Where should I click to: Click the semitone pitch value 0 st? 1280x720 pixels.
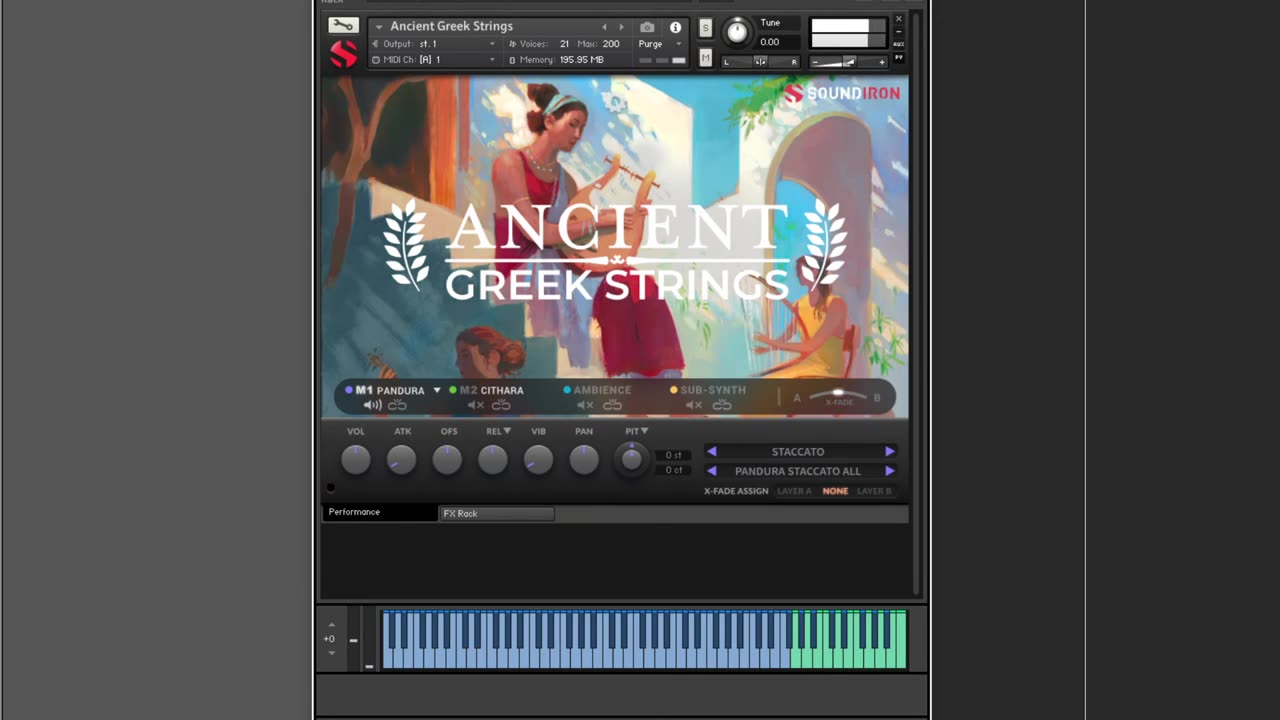click(x=674, y=455)
